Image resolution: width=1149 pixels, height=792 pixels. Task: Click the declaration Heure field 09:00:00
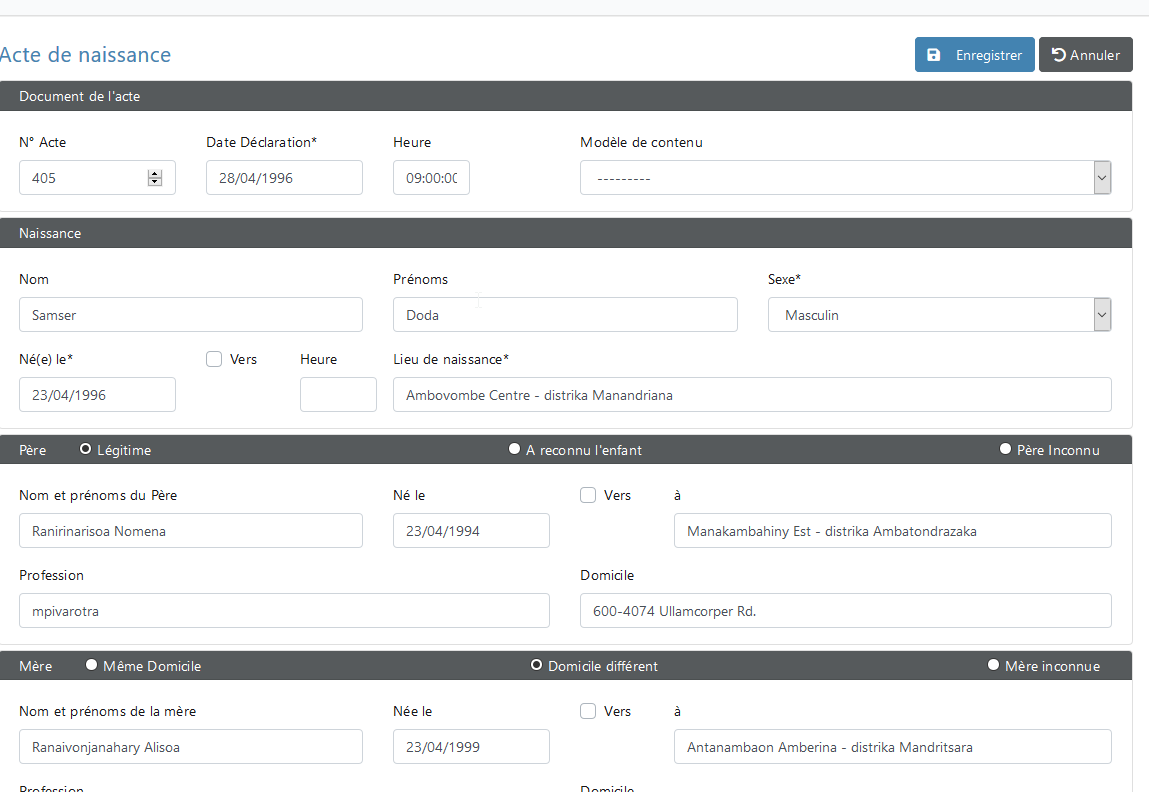click(x=432, y=178)
